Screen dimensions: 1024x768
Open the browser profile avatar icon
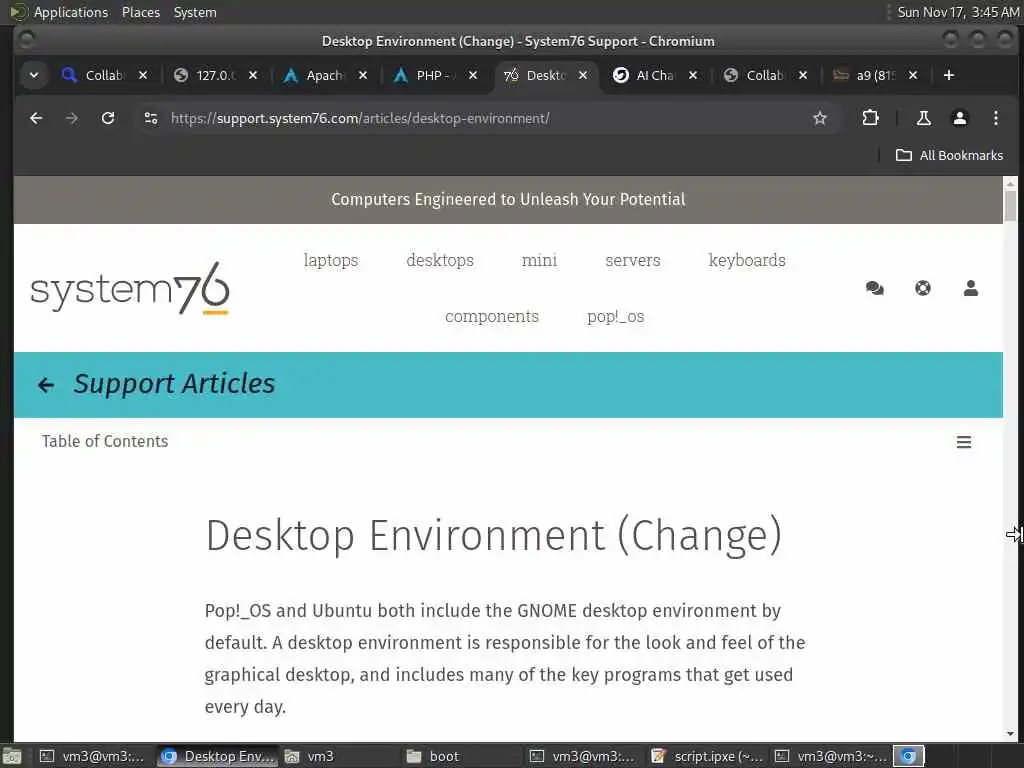click(959, 118)
